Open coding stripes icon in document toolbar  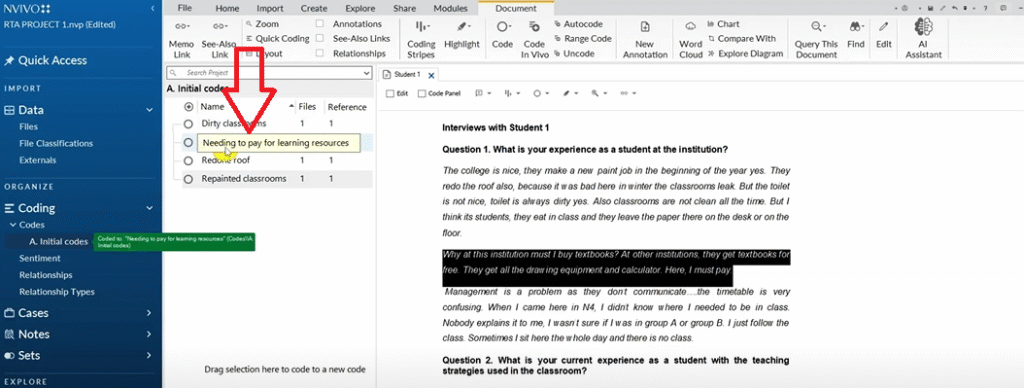point(511,93)
